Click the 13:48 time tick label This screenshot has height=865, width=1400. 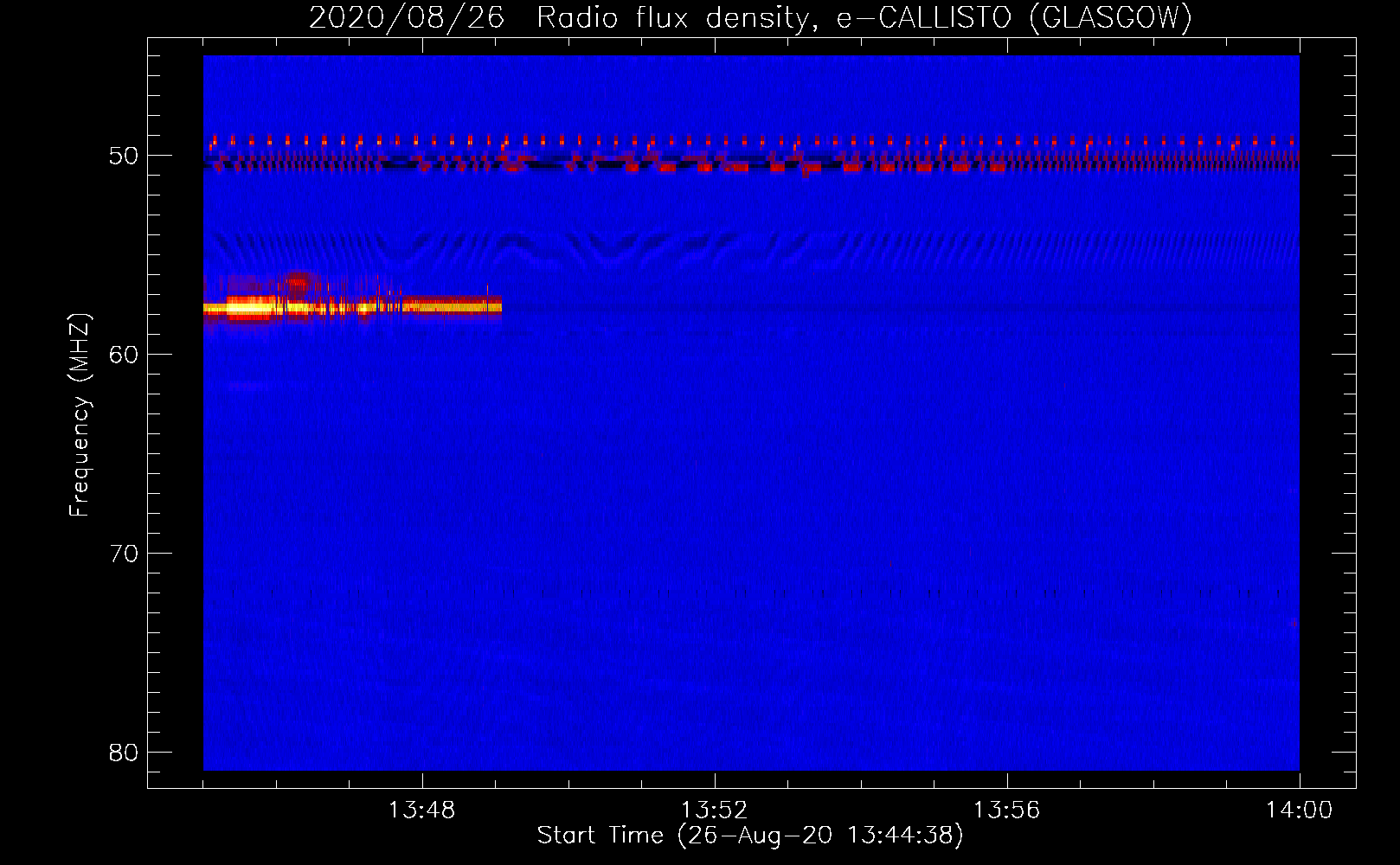pyautogui.click(x=422, y=811)
